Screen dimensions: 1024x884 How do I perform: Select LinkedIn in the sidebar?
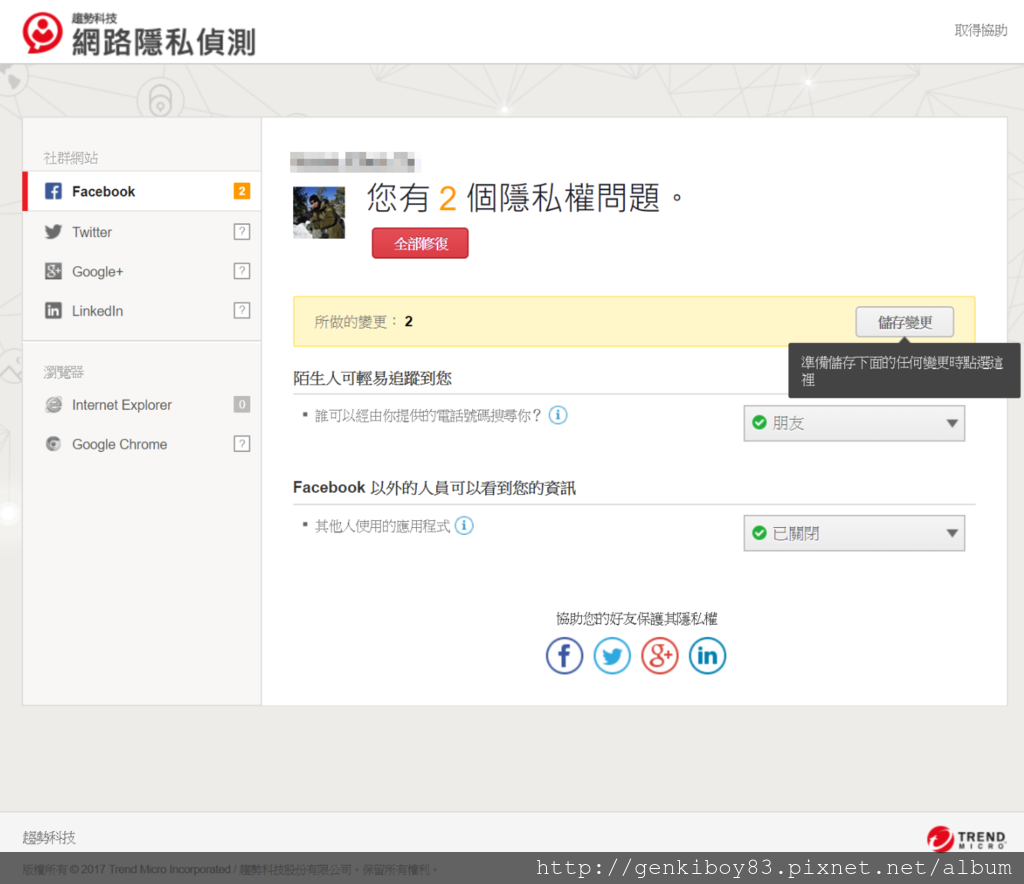coord(142,310)
